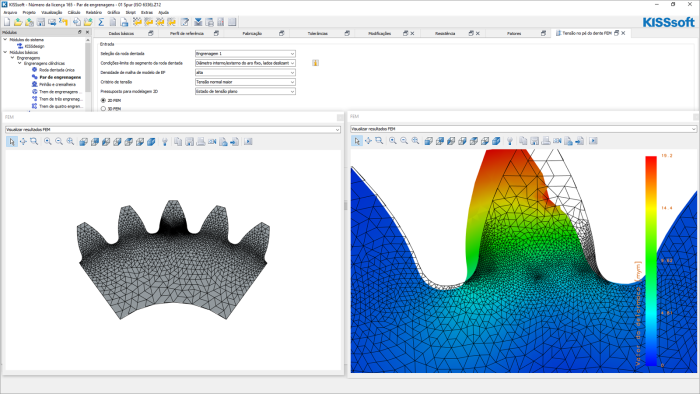Click the info button beside Condições-limite dropdown
Viewport: 700px width, 394px height.
[x=315, y=63]
